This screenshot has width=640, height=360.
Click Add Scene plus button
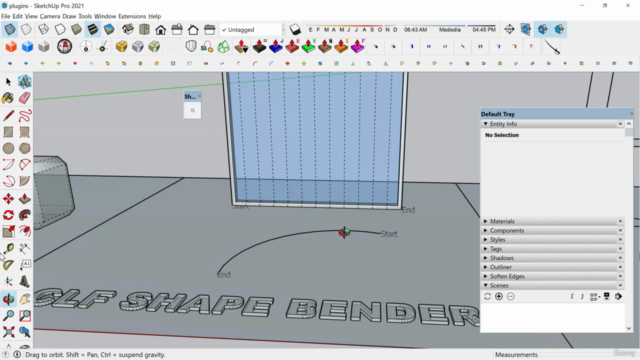click(499, 296)
